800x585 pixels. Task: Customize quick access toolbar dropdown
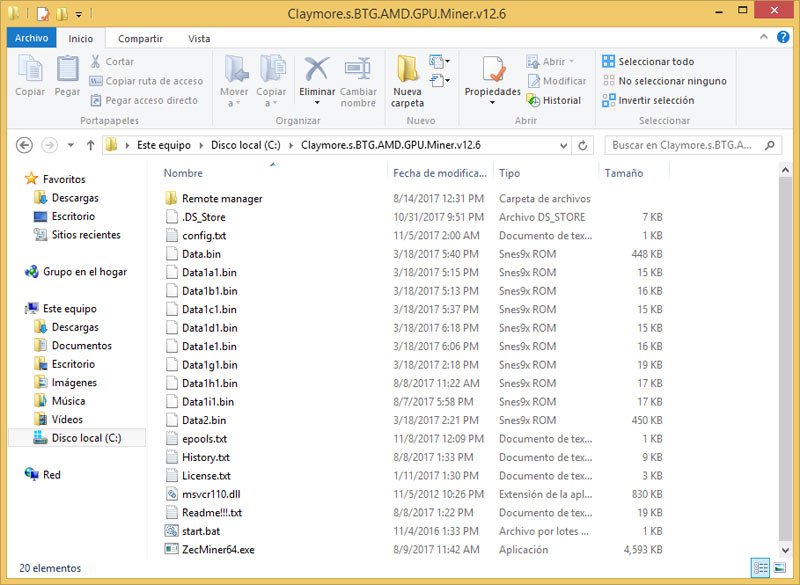pyautogui.click(x=79, y=14)
